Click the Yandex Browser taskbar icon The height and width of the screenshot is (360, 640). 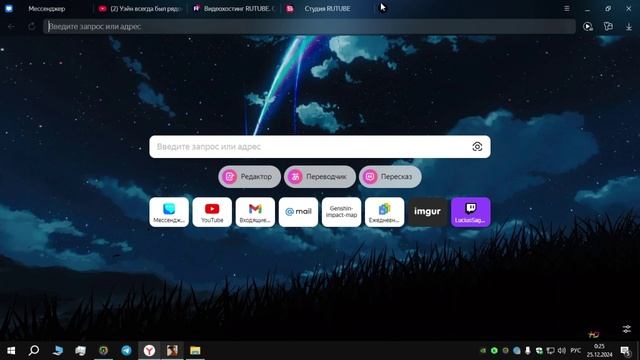pyautogui.click(x=149, y=351)
